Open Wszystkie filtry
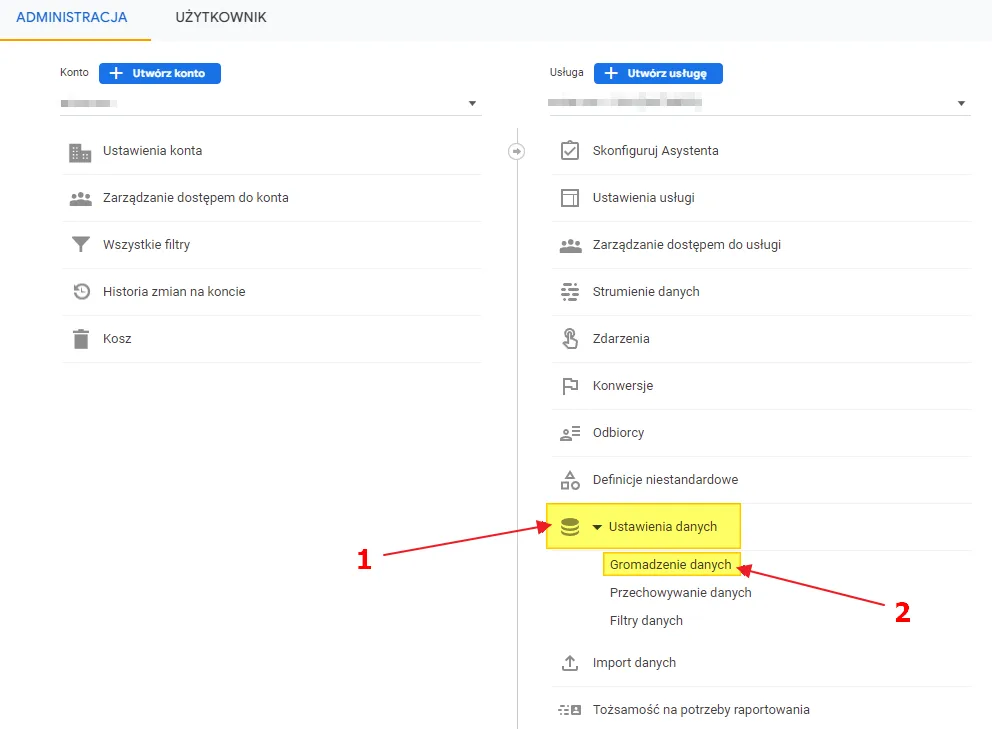The image size is (992, 729). 146,244
